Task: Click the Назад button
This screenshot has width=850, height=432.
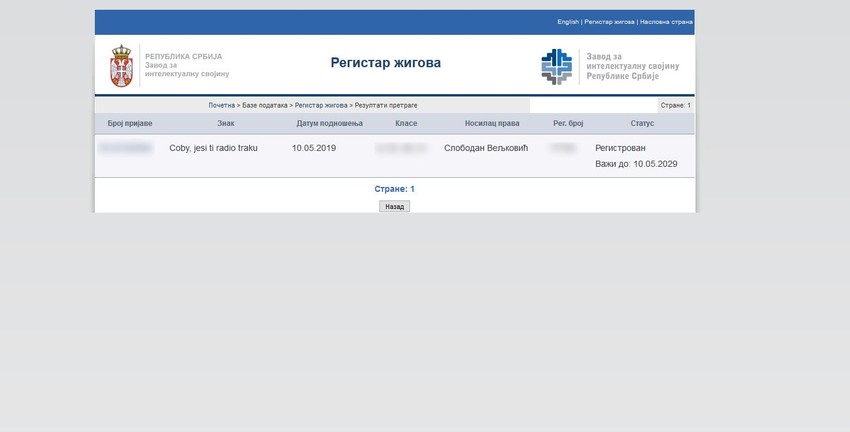Action: click(394, 207)
